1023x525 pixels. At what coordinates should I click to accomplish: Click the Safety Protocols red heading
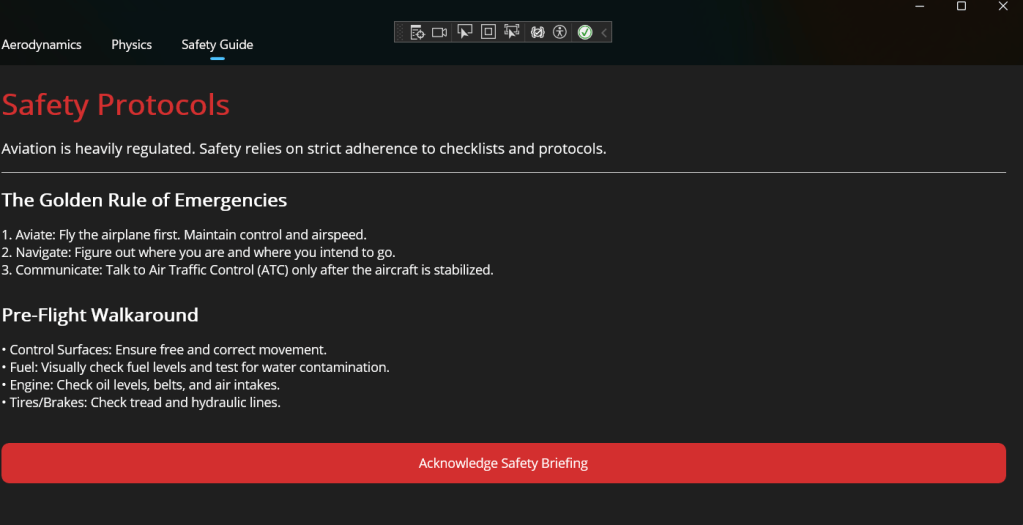[x=115, y=104]
